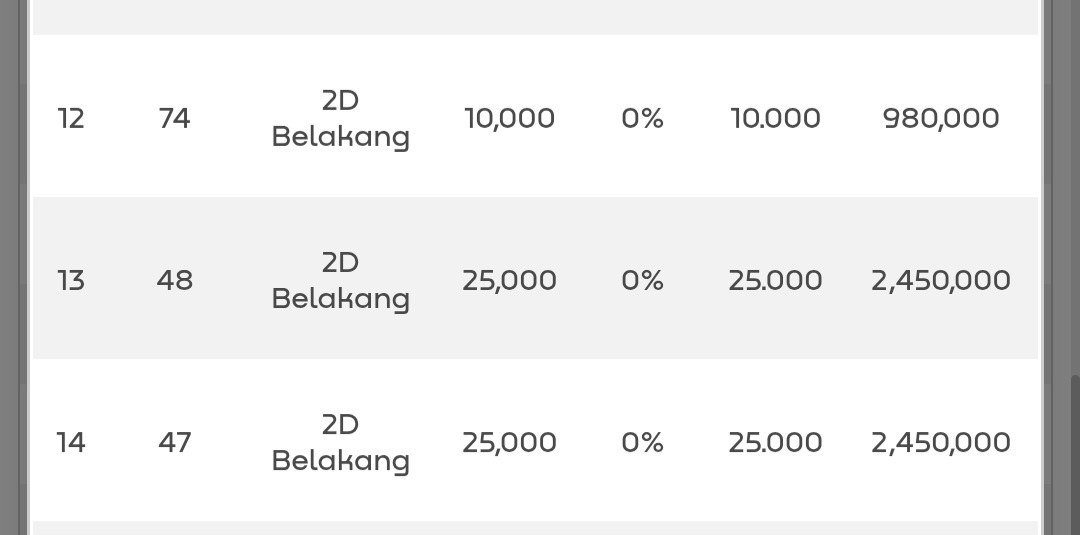Select the 10,000 bet amount in row 12
This screenshot has width=1080, height=535.
[x=509, y=118]
